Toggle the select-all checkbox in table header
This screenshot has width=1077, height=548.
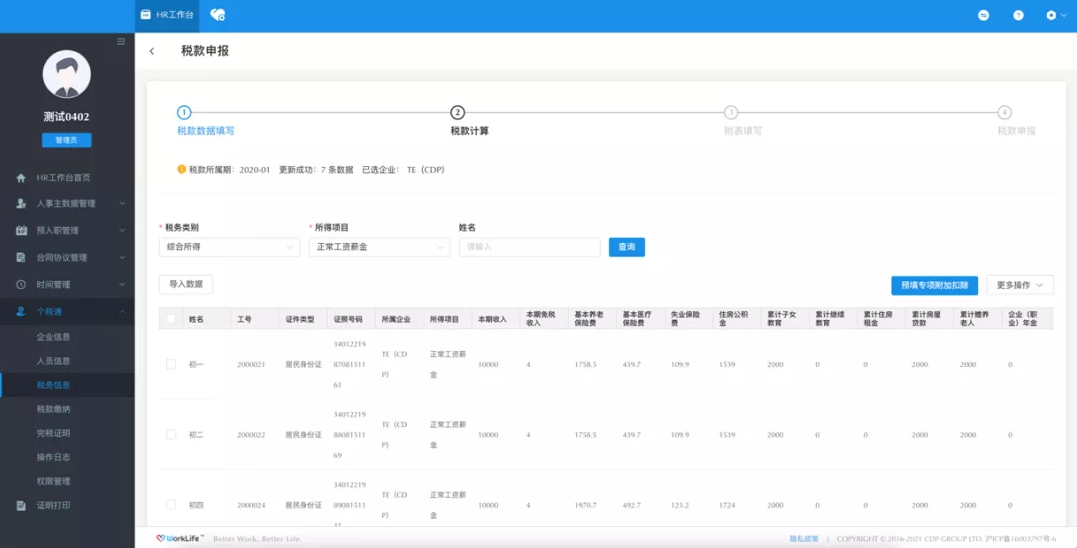[171, 319]
